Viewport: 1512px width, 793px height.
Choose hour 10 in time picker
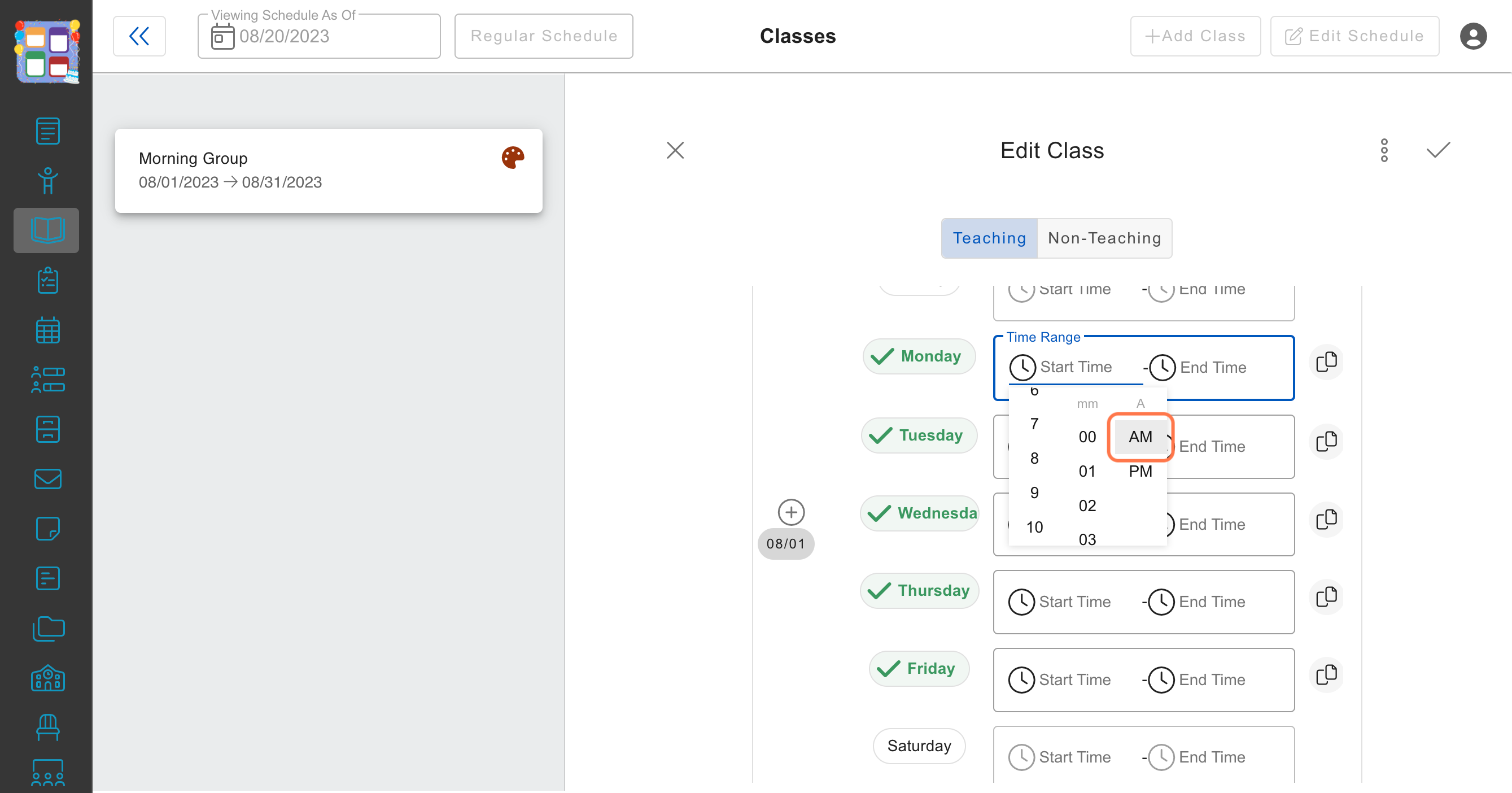pyautogui.click(x=1034, y=527)
